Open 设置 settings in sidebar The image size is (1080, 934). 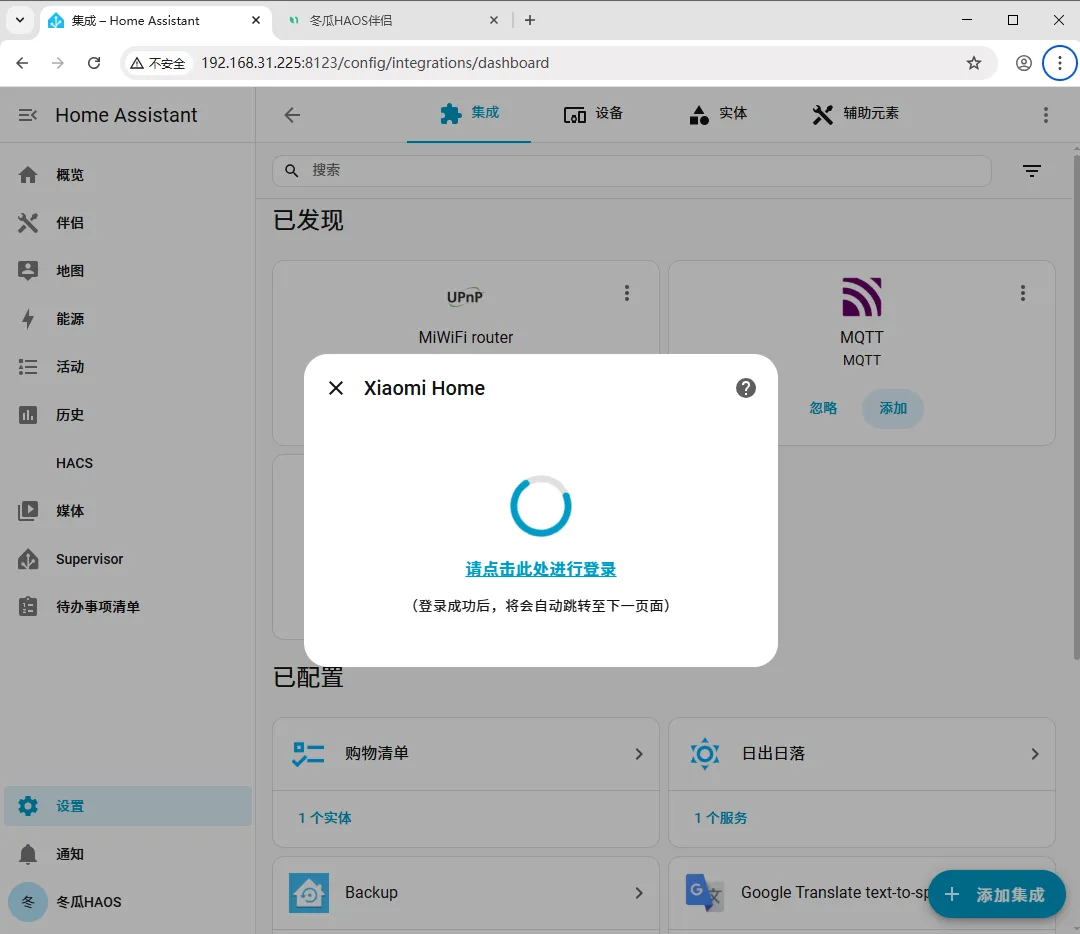tap(128, 806)
